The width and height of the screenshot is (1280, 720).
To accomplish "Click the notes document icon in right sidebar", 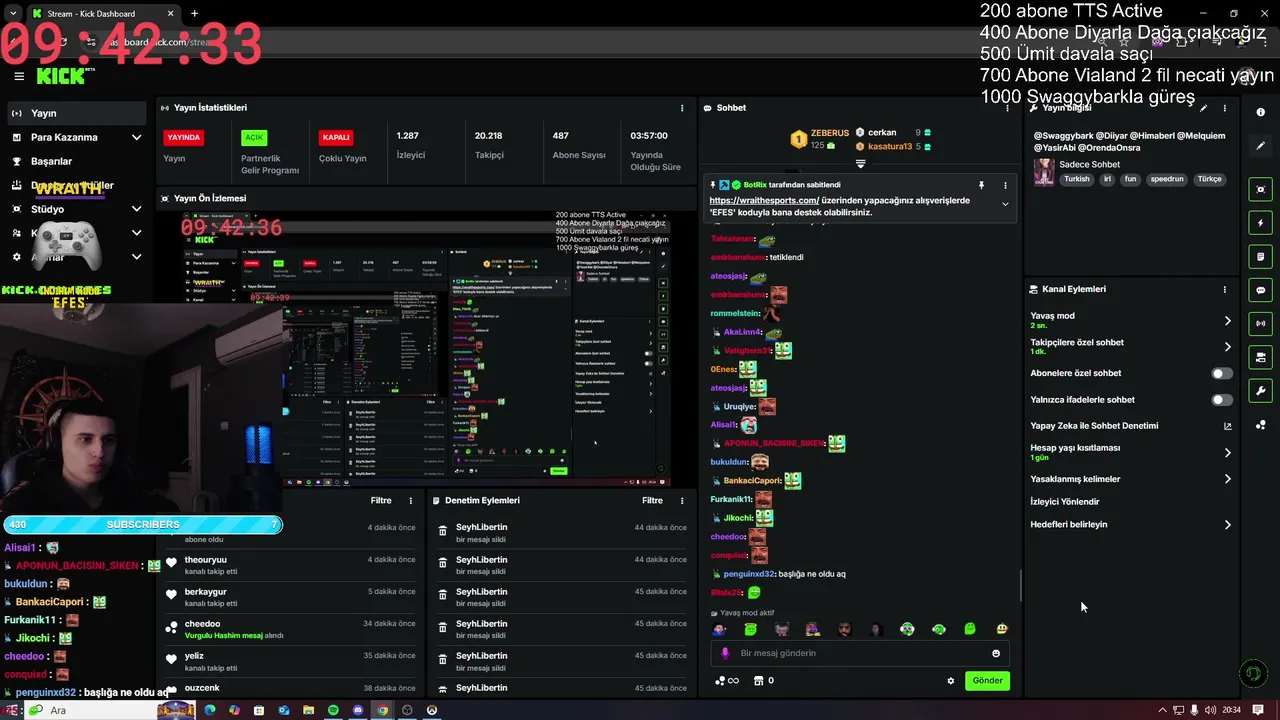I will tap(1261, 257).
